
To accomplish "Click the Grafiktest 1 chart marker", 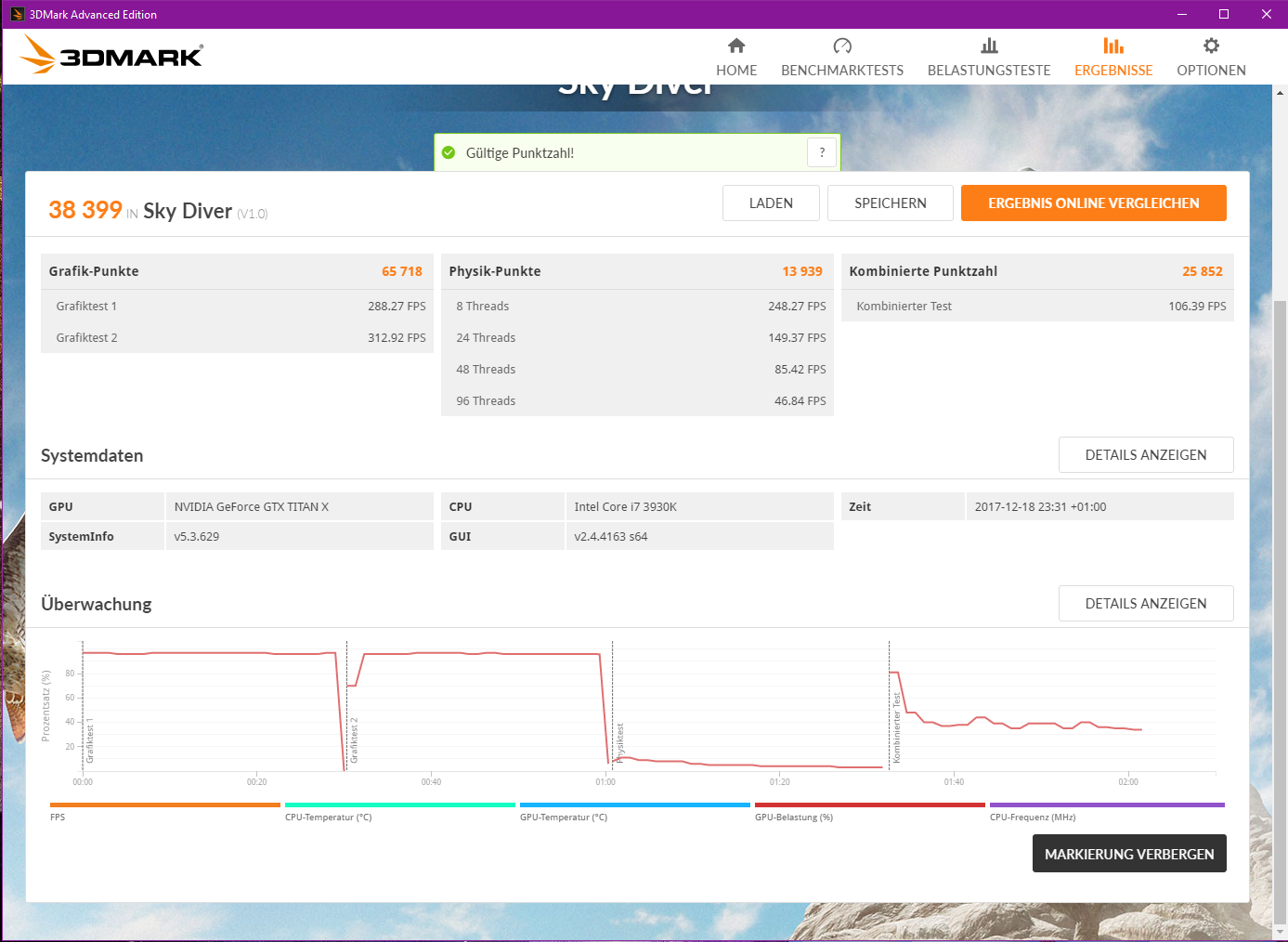I will (x=90, y=741).
